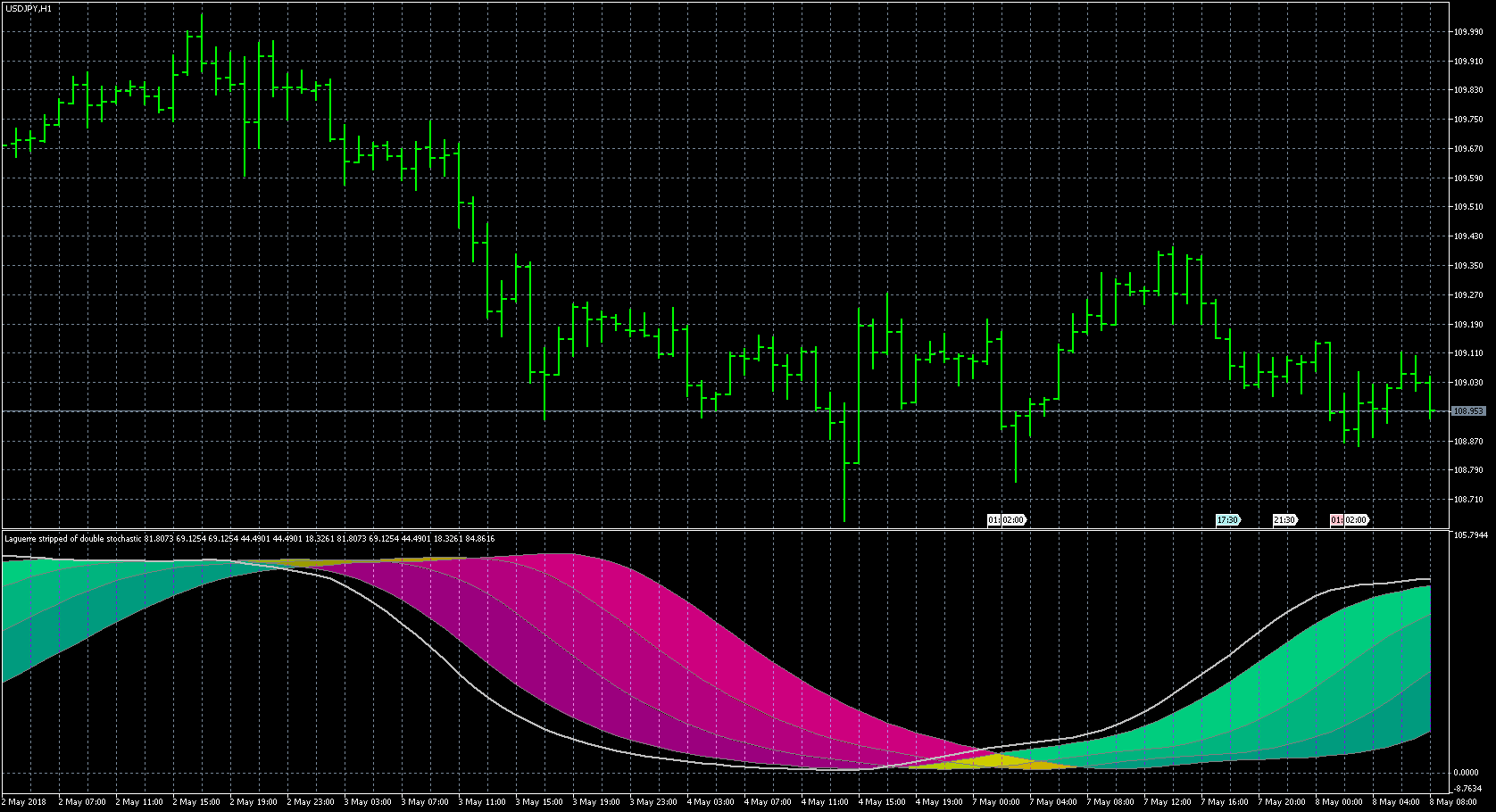
Task: Click the USDJPY,H1 chart symbol label
Action: point(29,8)
